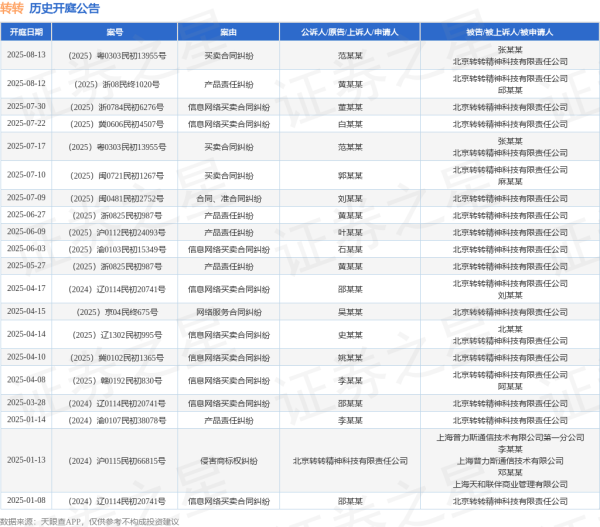Viewport: 600px width, 527px height.
Task: Click defendant 上海天和联伴商业管理有限公司
Action: pos(510,483)
